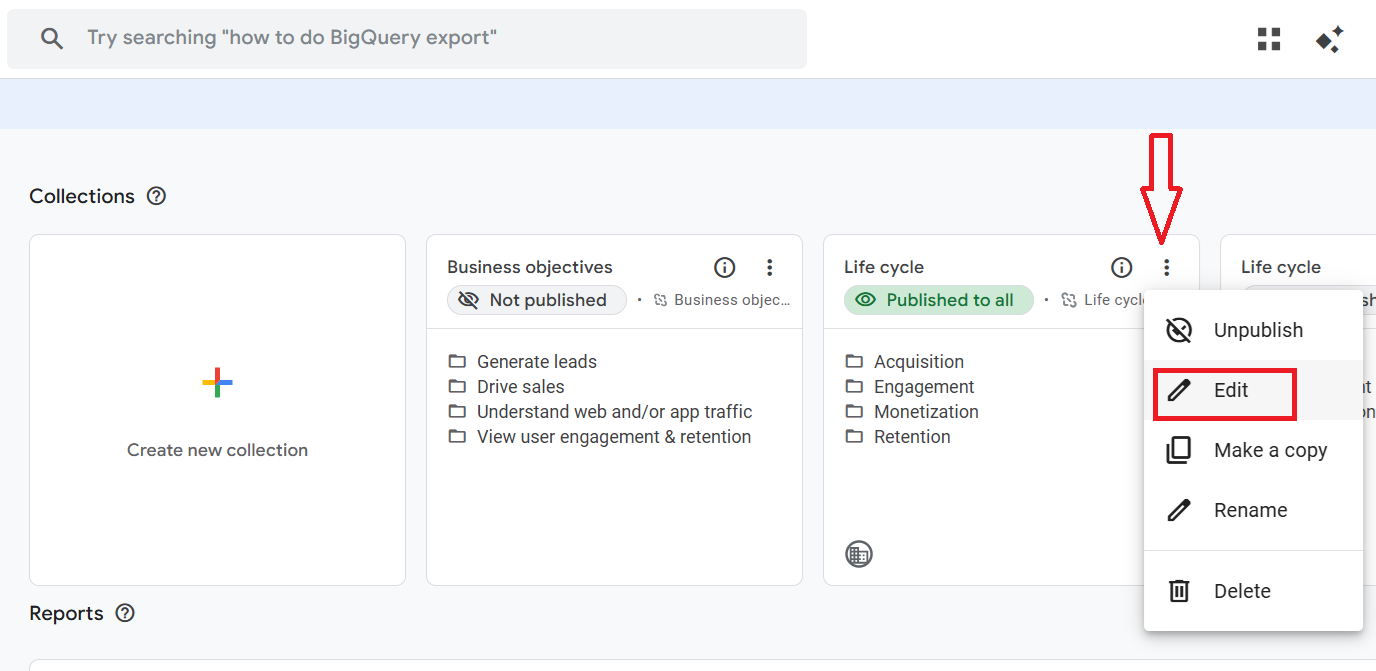This screenshot has height=671, width=1376.
Task: Open Business objectives three-dot menu
Action: coord(769,267)
